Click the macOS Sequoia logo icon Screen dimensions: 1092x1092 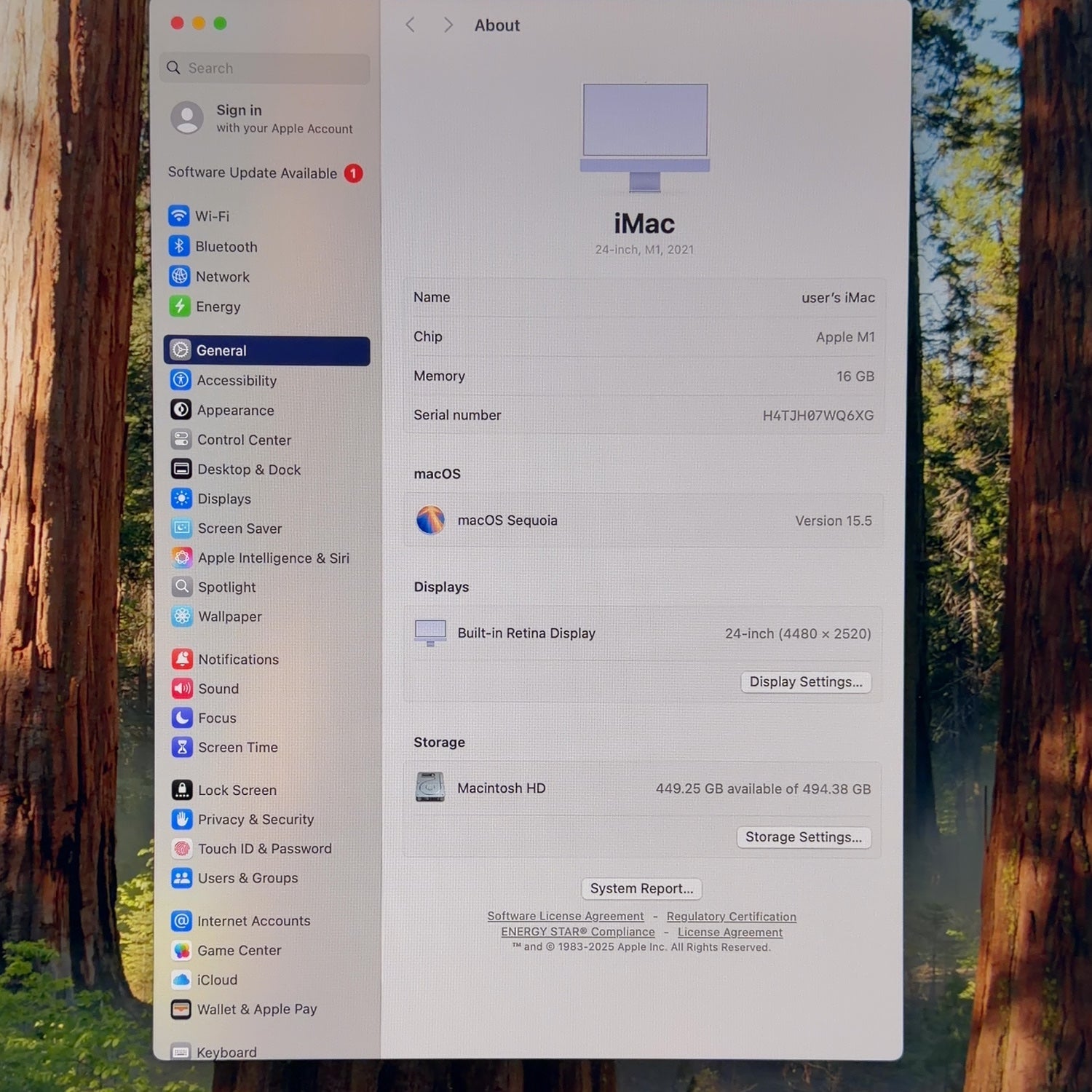click(430, 521)
